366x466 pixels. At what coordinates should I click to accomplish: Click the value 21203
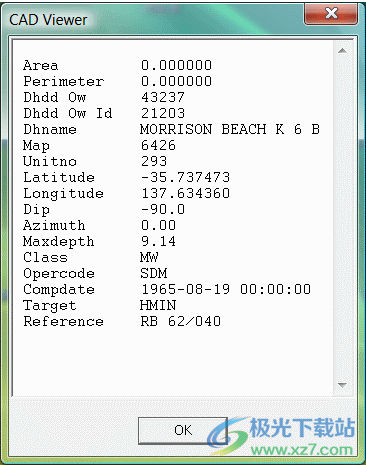pos(163,113)
